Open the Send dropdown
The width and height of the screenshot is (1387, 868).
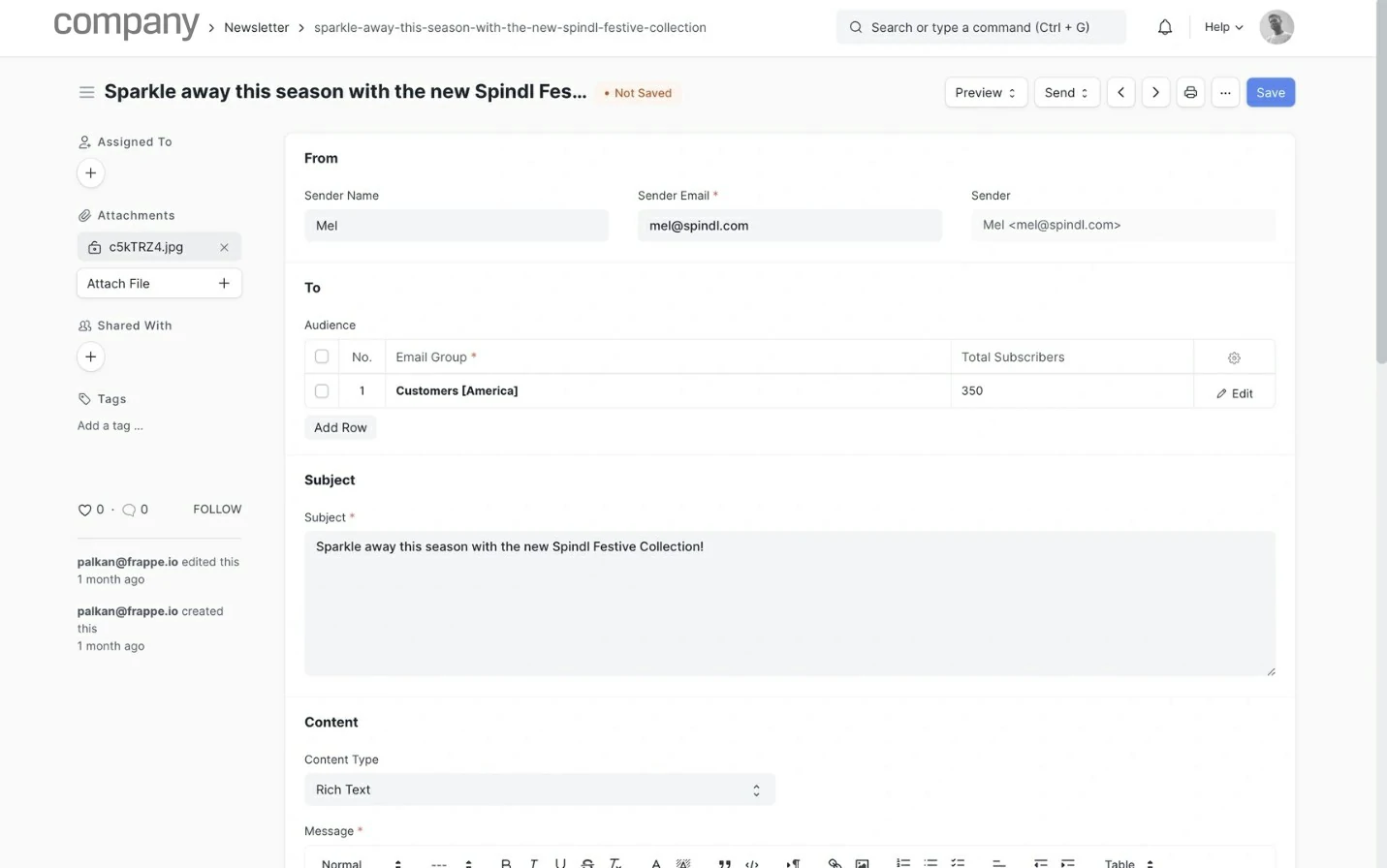[x=1066, y=93]
